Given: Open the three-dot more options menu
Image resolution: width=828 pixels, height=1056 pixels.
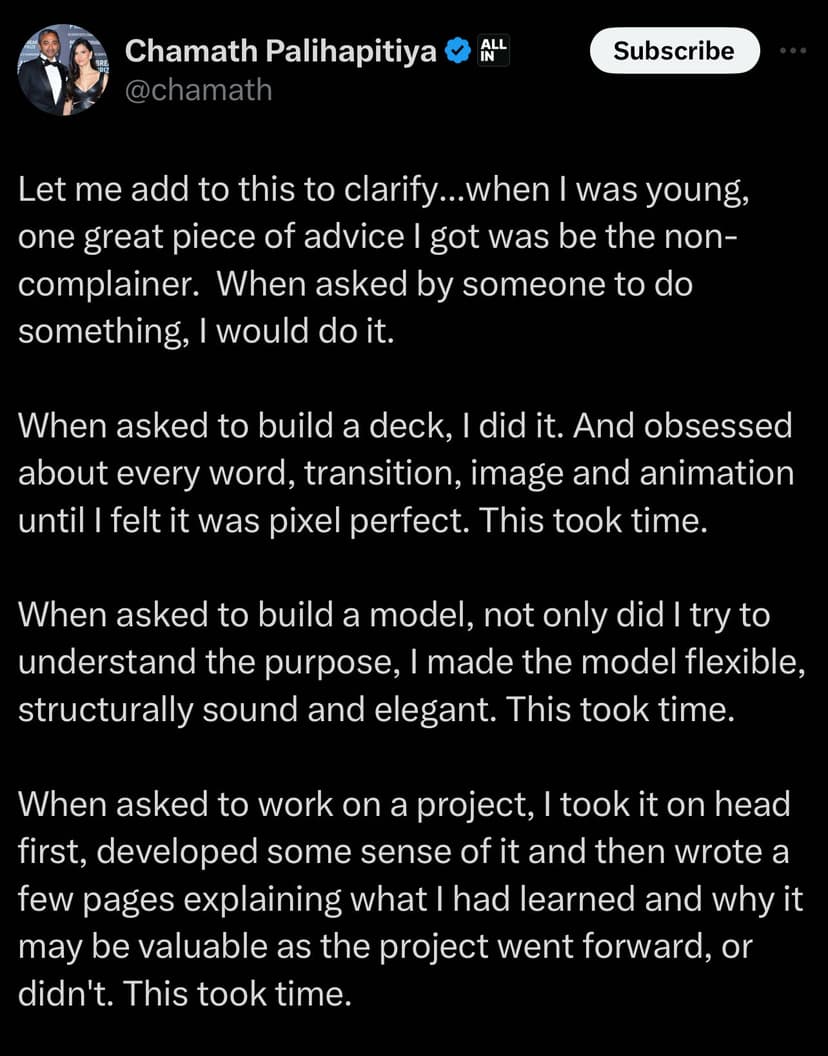Looking at the screenshot, I should pyautogui.click(x=792, y=51).
